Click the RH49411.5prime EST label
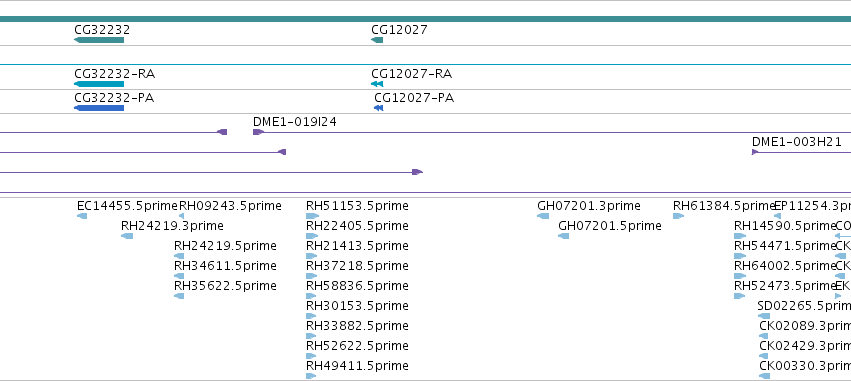The image size is (851, 381). [x=357, y=366]
